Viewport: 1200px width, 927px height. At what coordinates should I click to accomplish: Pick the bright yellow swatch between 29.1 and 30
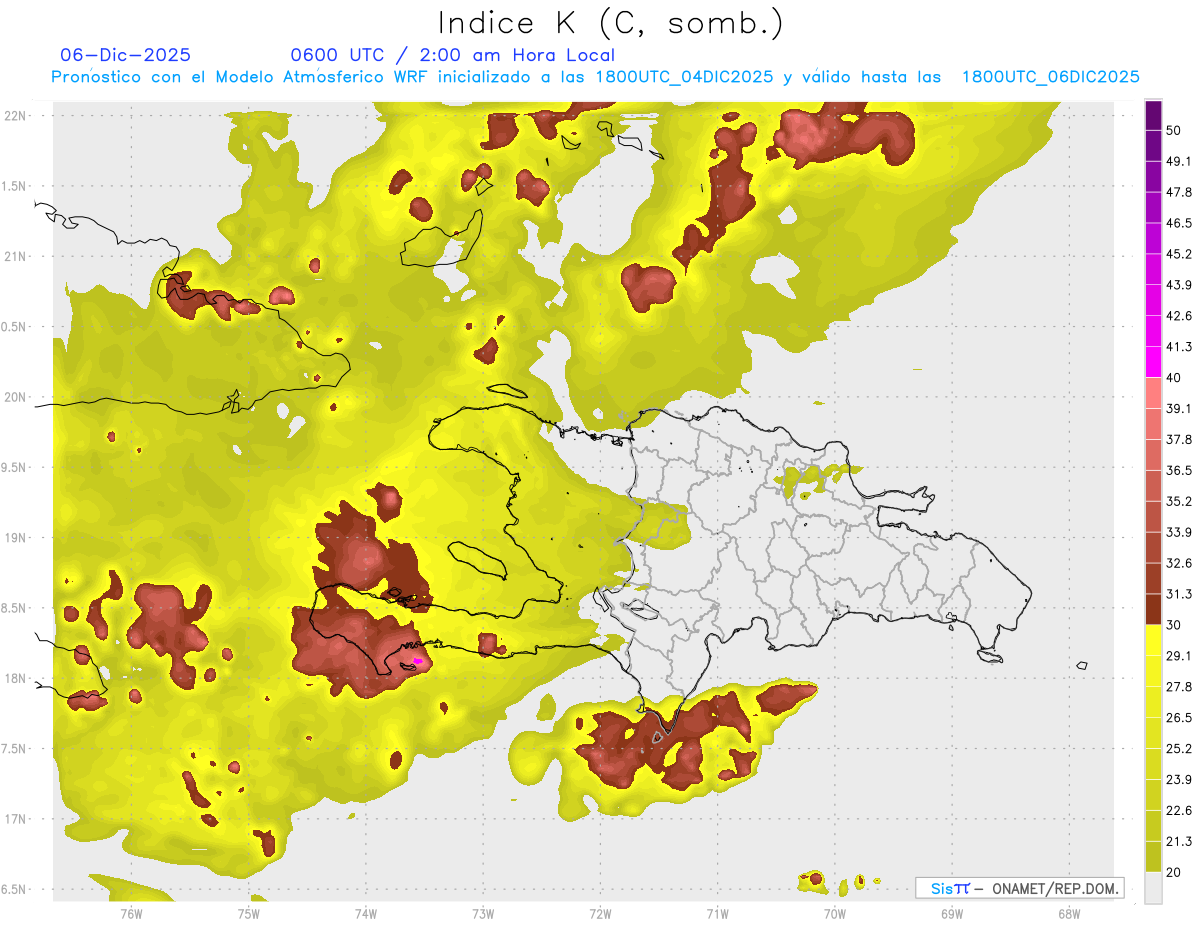tap(1153, 640)
